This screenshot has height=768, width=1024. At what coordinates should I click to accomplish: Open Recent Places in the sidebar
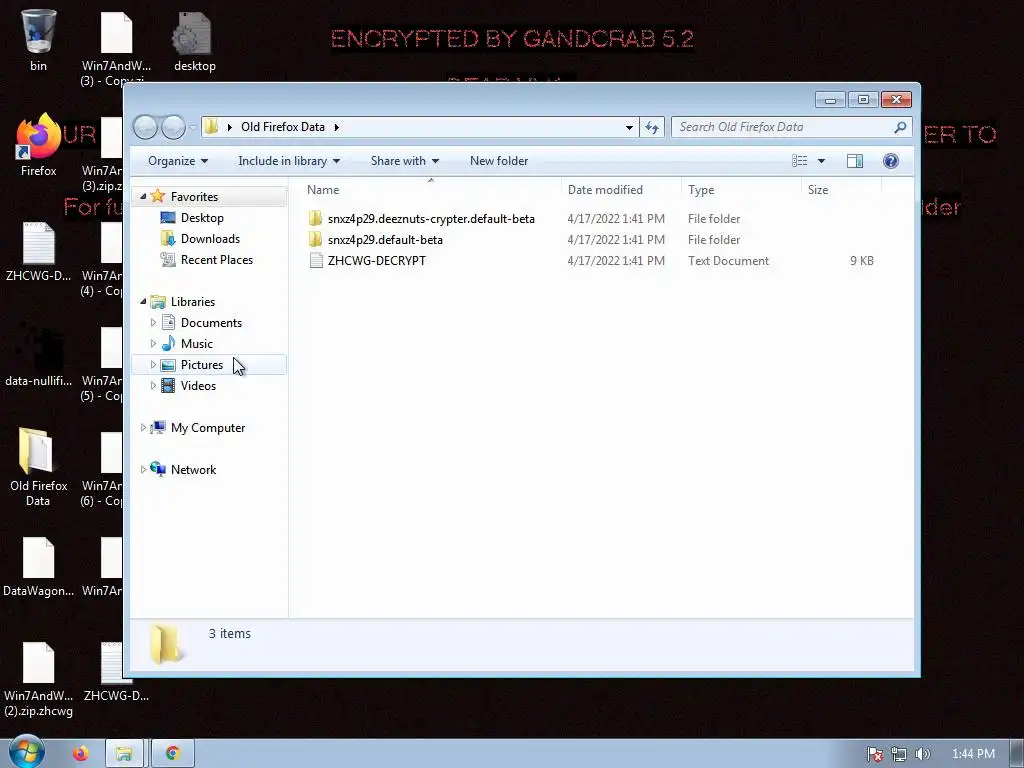pyautogui.click(x=217, y=259)
